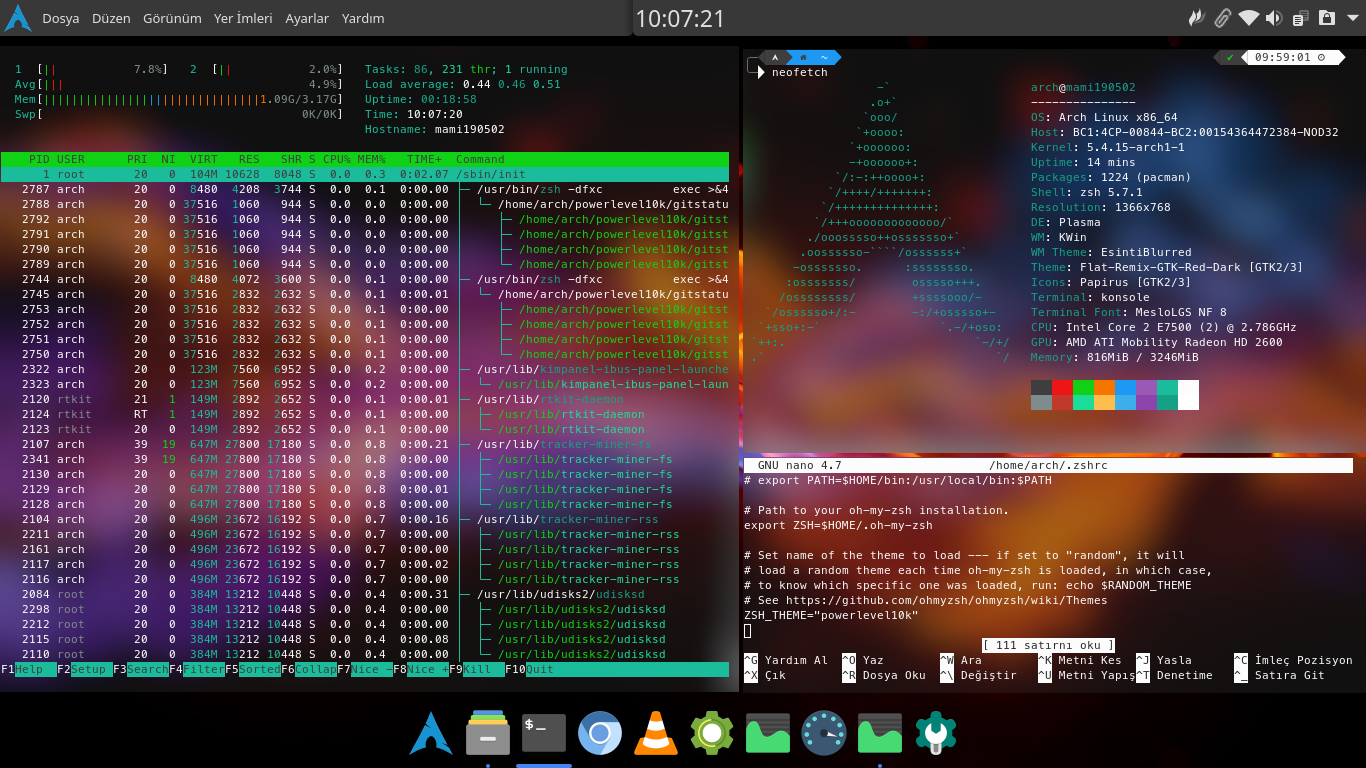The height and width of the screenshot is (768, 1366).
Task: Click ^G Yardım Al shortcut in nano
Action: pos(786,660)
